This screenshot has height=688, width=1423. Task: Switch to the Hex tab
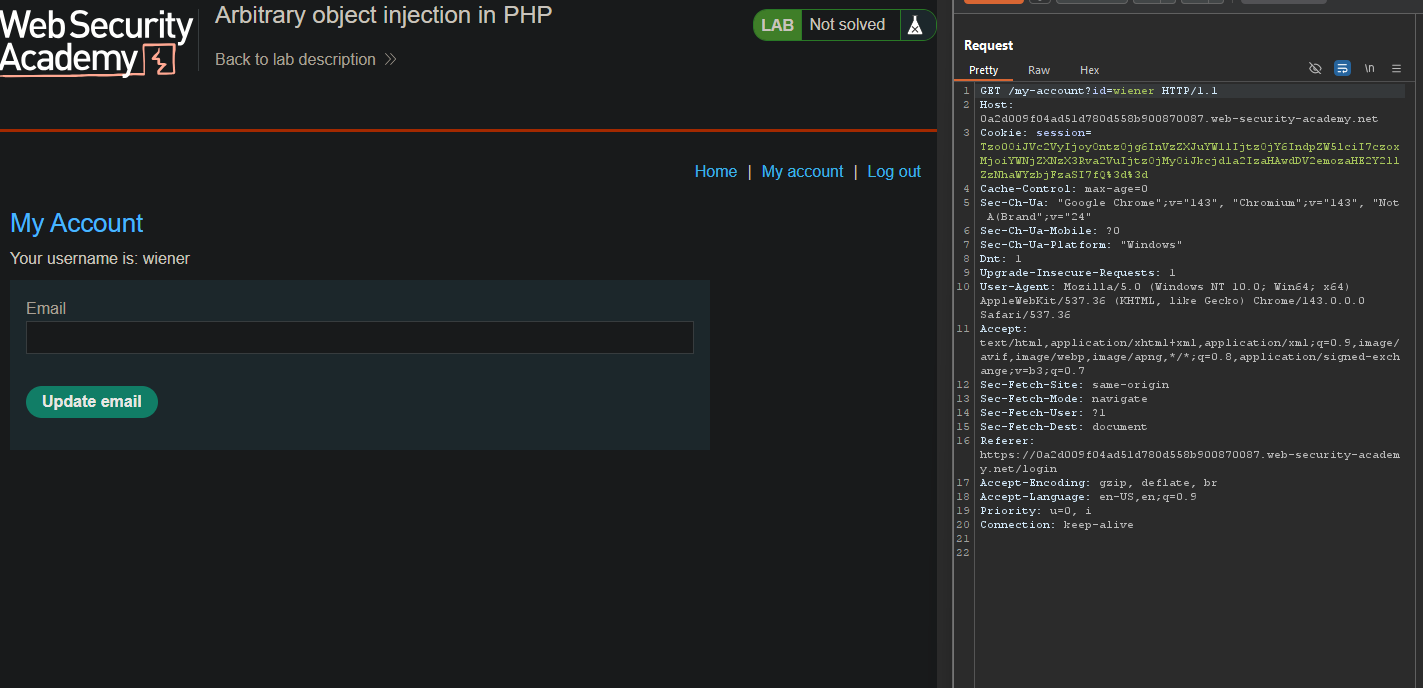(1090, 70)
